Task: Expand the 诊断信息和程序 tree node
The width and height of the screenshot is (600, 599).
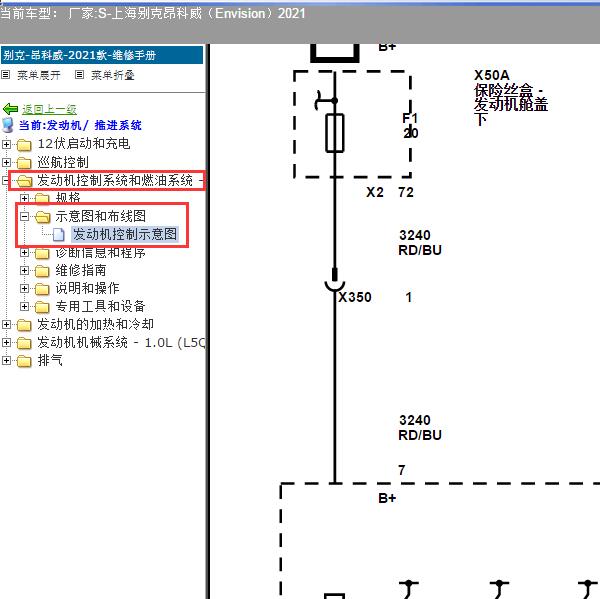Action: click(x=24, y=253)
